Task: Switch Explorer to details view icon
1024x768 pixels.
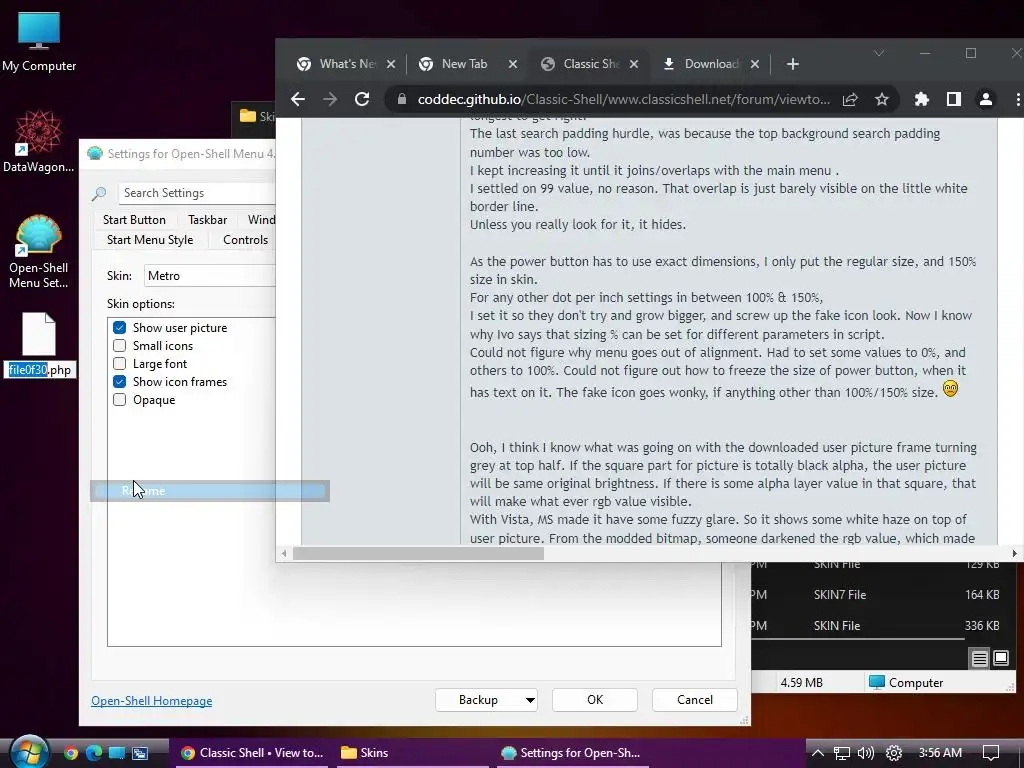Action: (x=980, y=658)
